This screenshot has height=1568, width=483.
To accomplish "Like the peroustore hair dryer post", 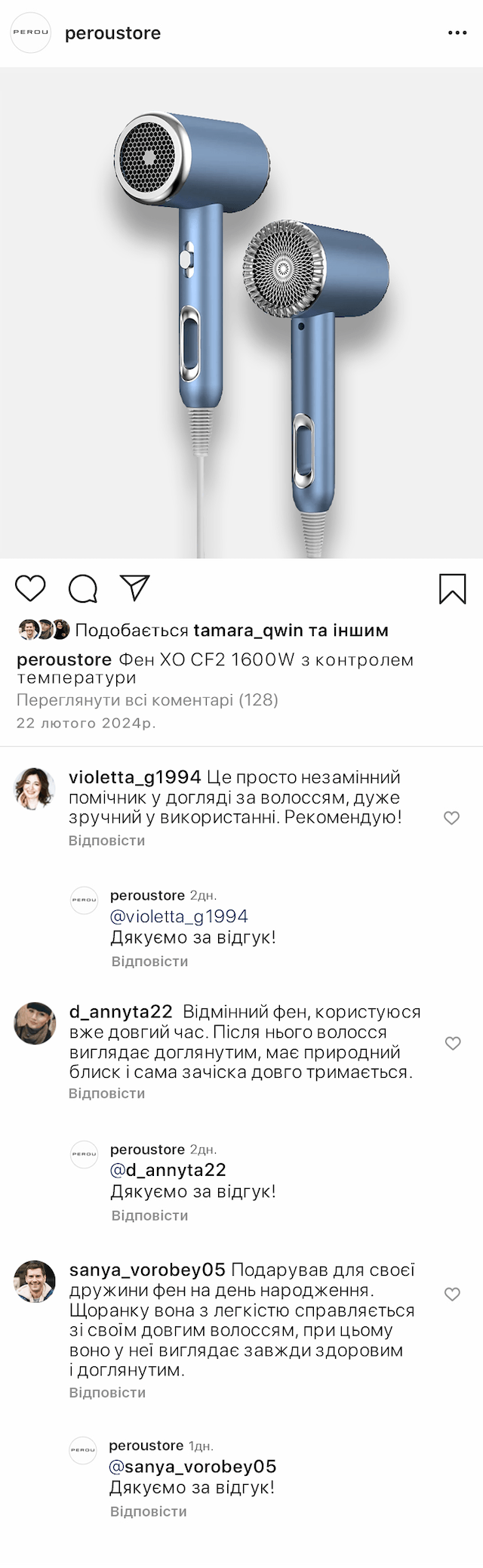I will click(x=30, y=588).
